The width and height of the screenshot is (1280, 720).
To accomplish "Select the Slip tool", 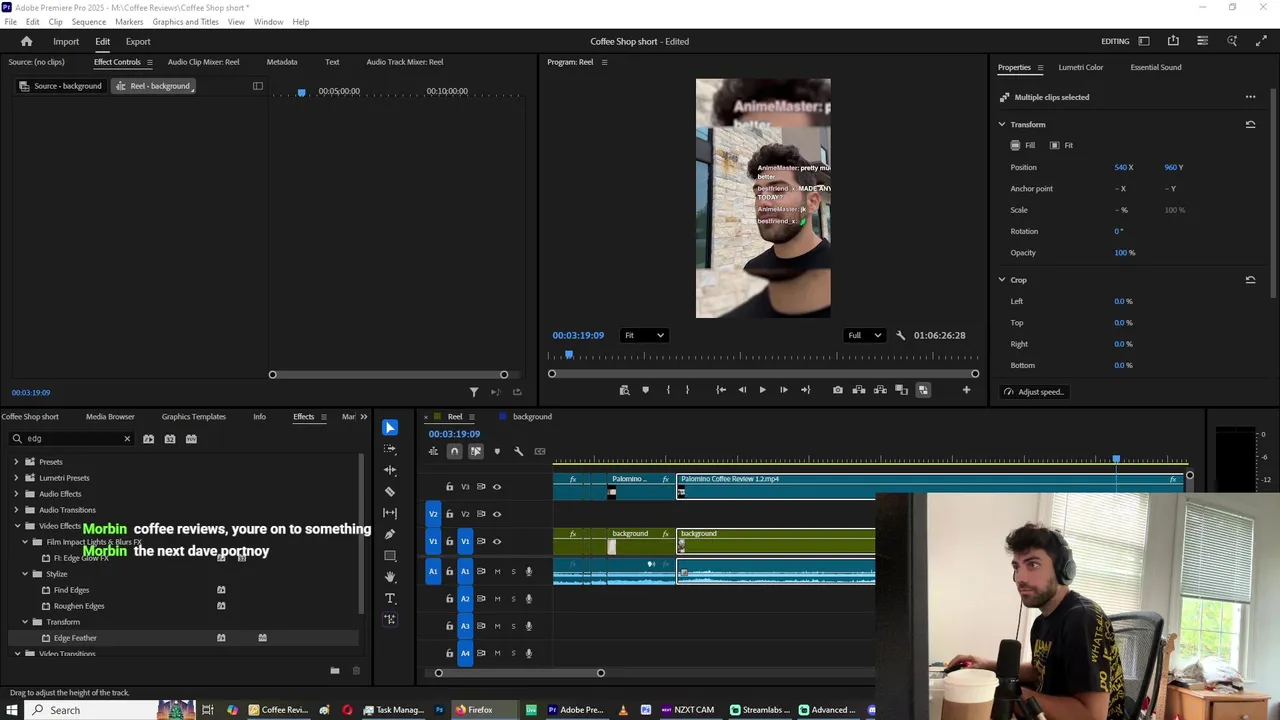I will (390, 513).
